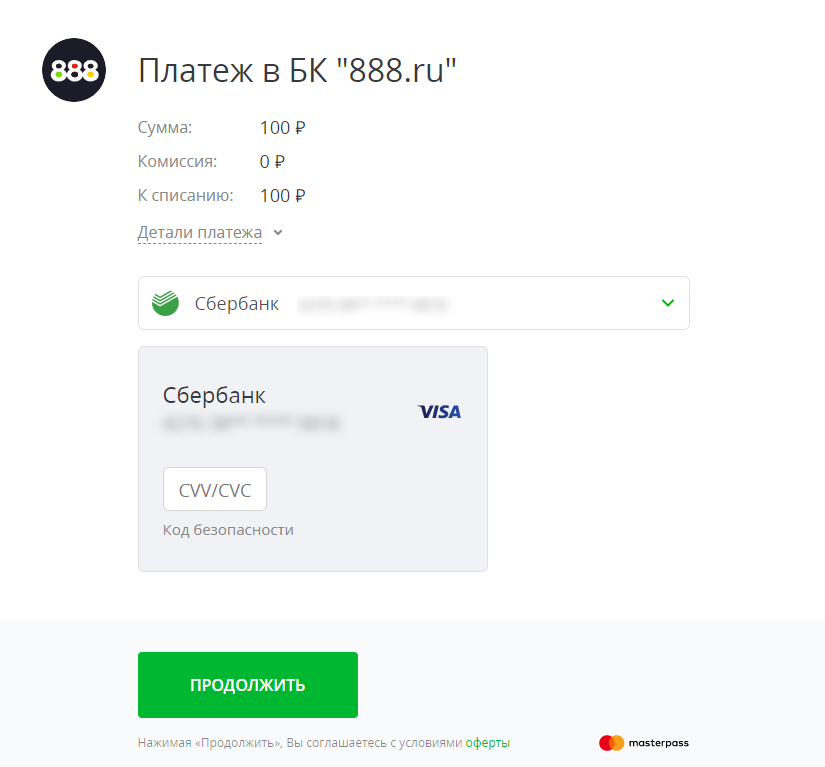
Task: Click the ПРОДОЛЖИТЬ button
Action: 248,685
